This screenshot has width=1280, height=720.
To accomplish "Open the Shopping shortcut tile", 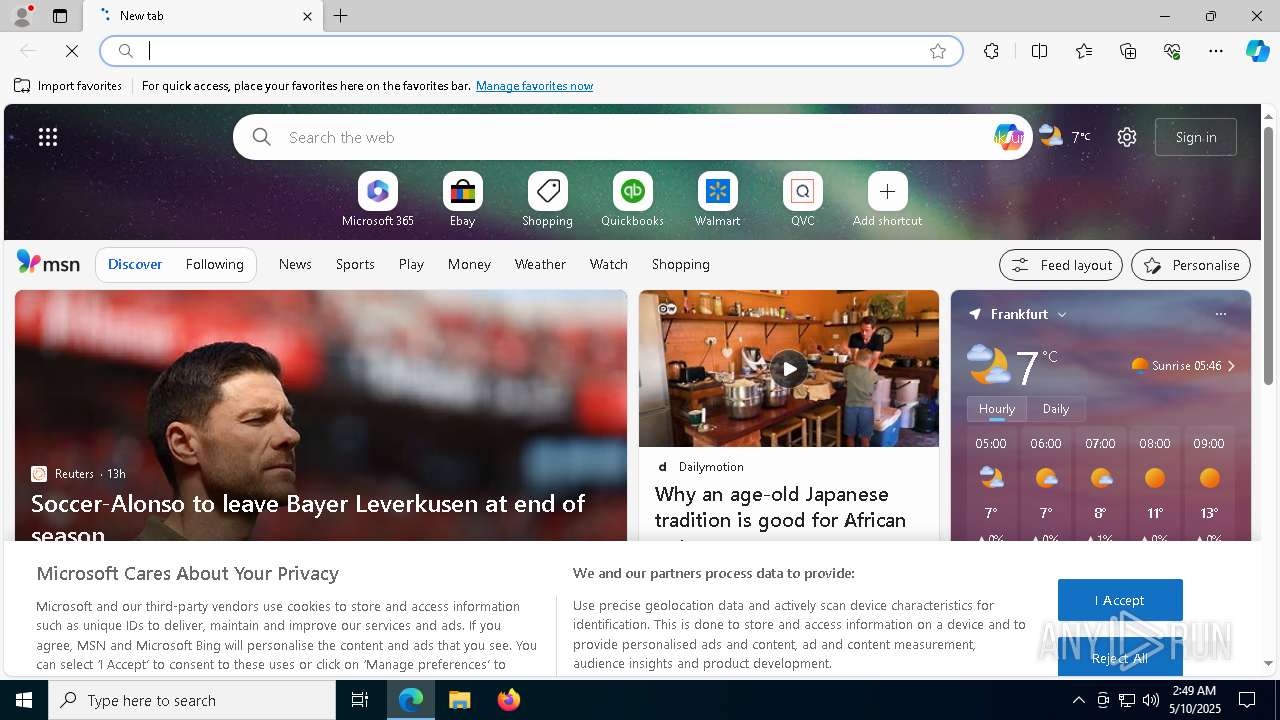I will click(x=547, y=199).
